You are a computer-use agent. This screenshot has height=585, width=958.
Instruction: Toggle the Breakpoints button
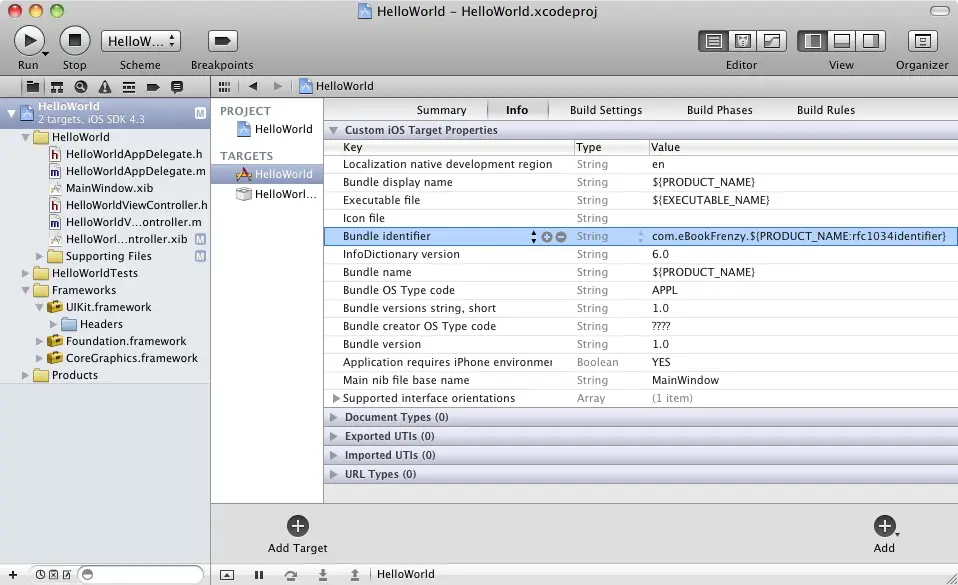pos(222,41)
